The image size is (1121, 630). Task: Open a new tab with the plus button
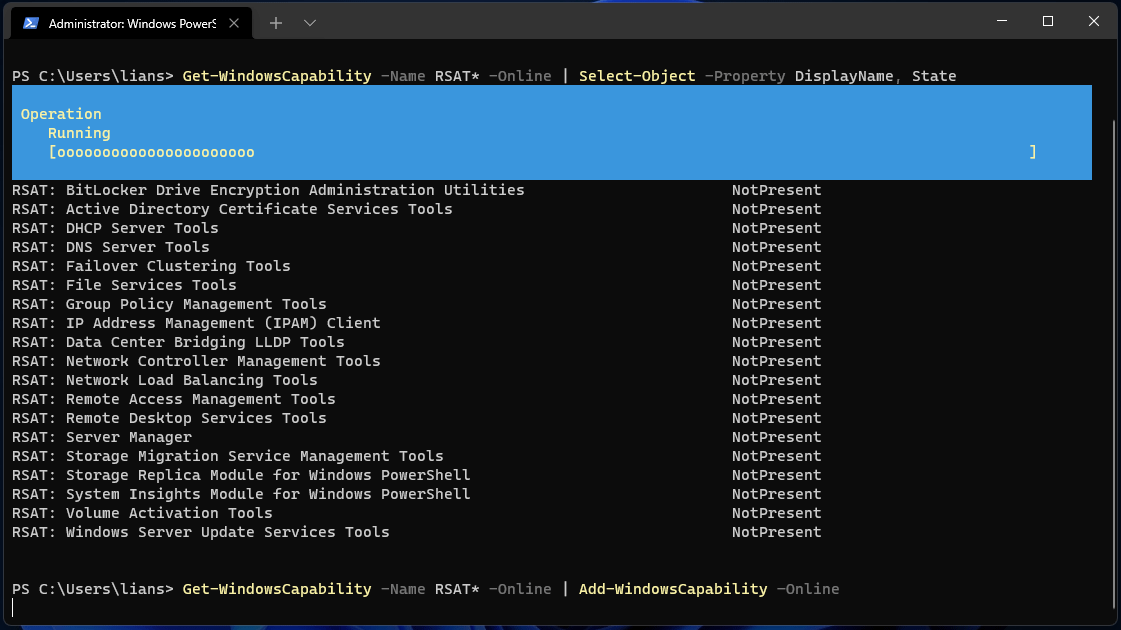pyautogui.click(x=275, y=22)
